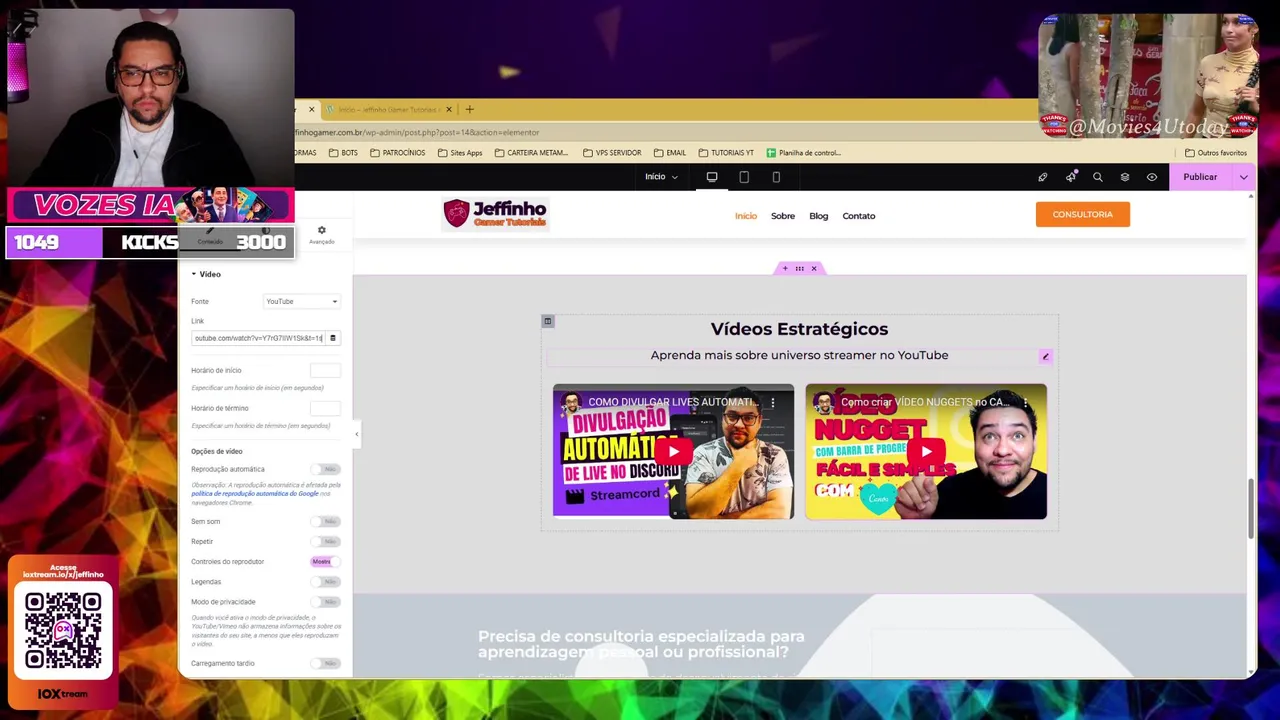Toggle Legendas switch
The height and width of the screenshot is (720, 1280).
(325, 581)
